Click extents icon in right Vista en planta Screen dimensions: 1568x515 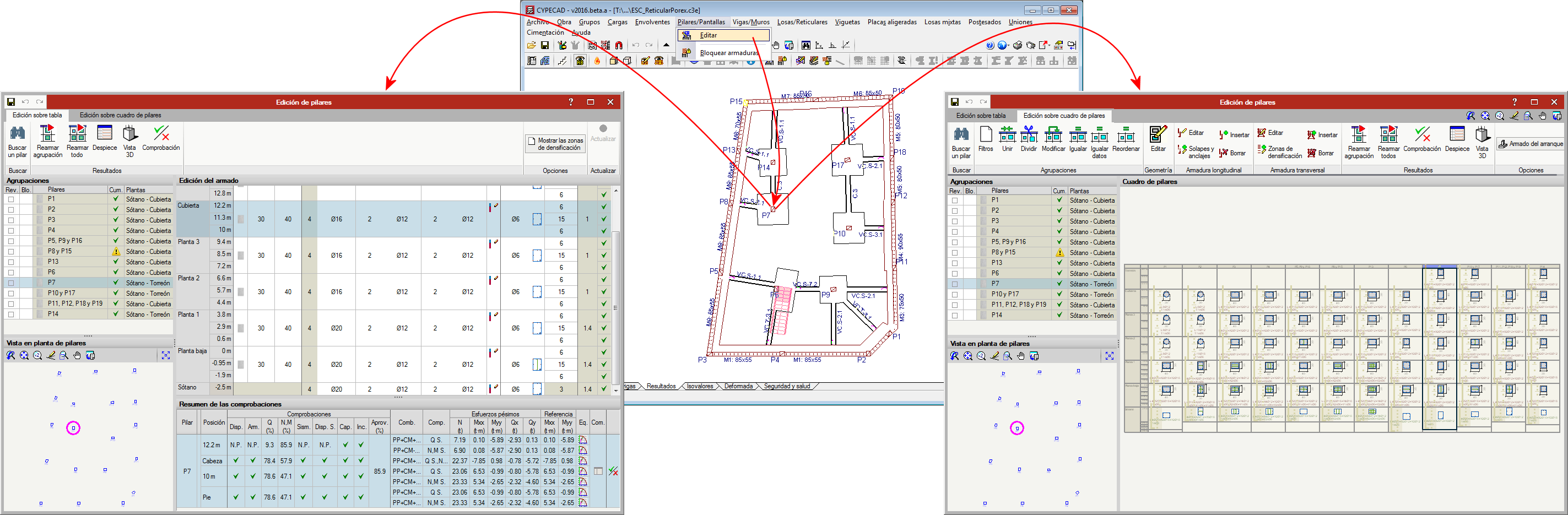coord(1109,356)
